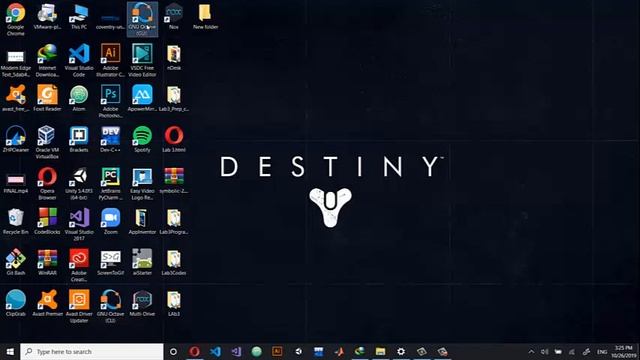Select the Easy Video Logo Remover shortcut
This screenshot has width=640, height=360.
coord(142,183)
